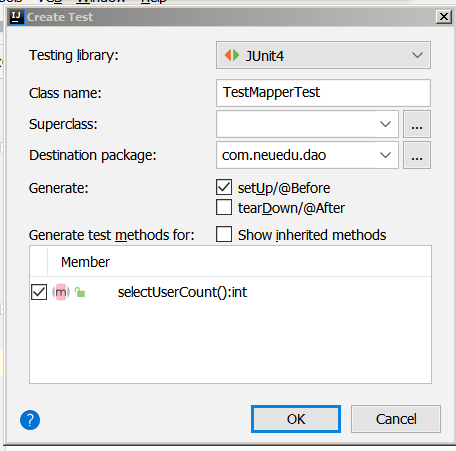Viewport: 456px width, 451px height.
Task: Click the green public lock icon
Action: pyautogui.click(x=80, y=292)
